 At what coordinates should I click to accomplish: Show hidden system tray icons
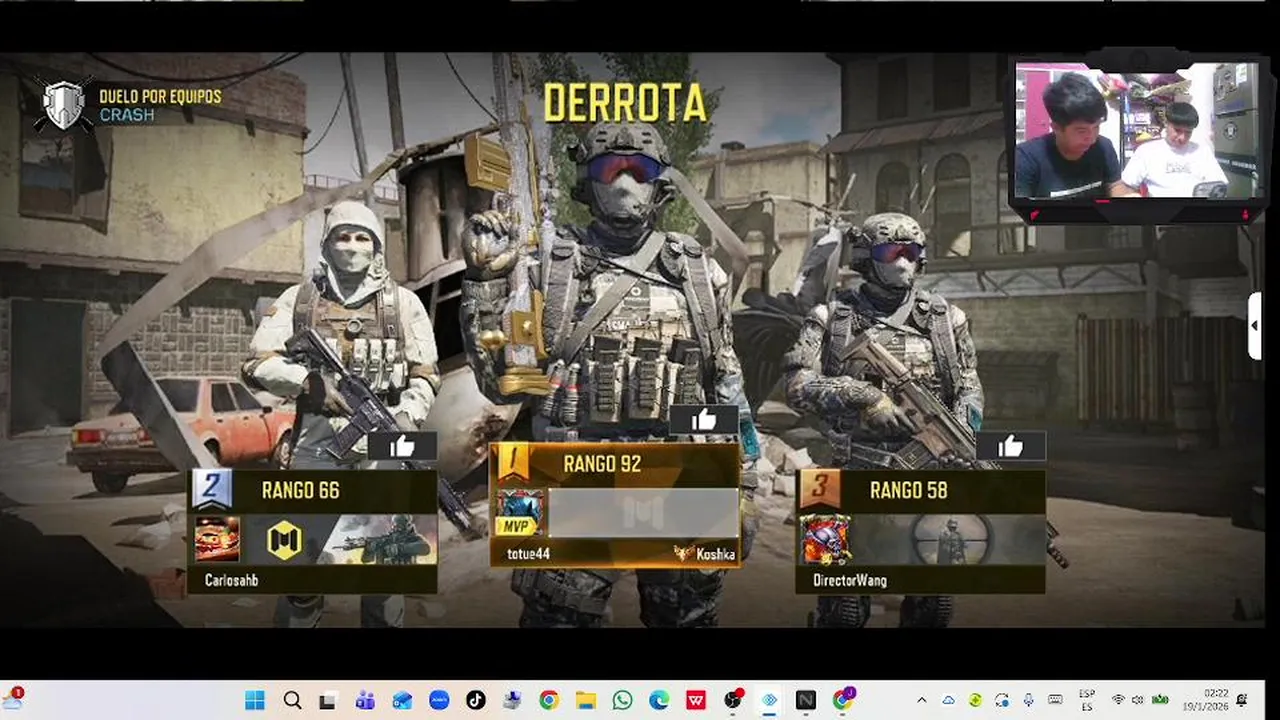921,700
